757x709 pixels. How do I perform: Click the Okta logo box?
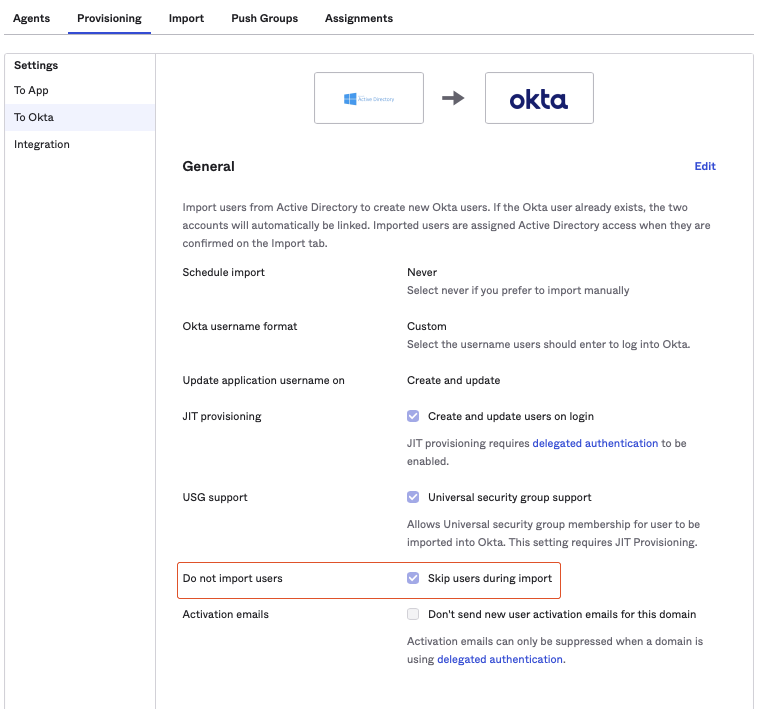(538, 98)
